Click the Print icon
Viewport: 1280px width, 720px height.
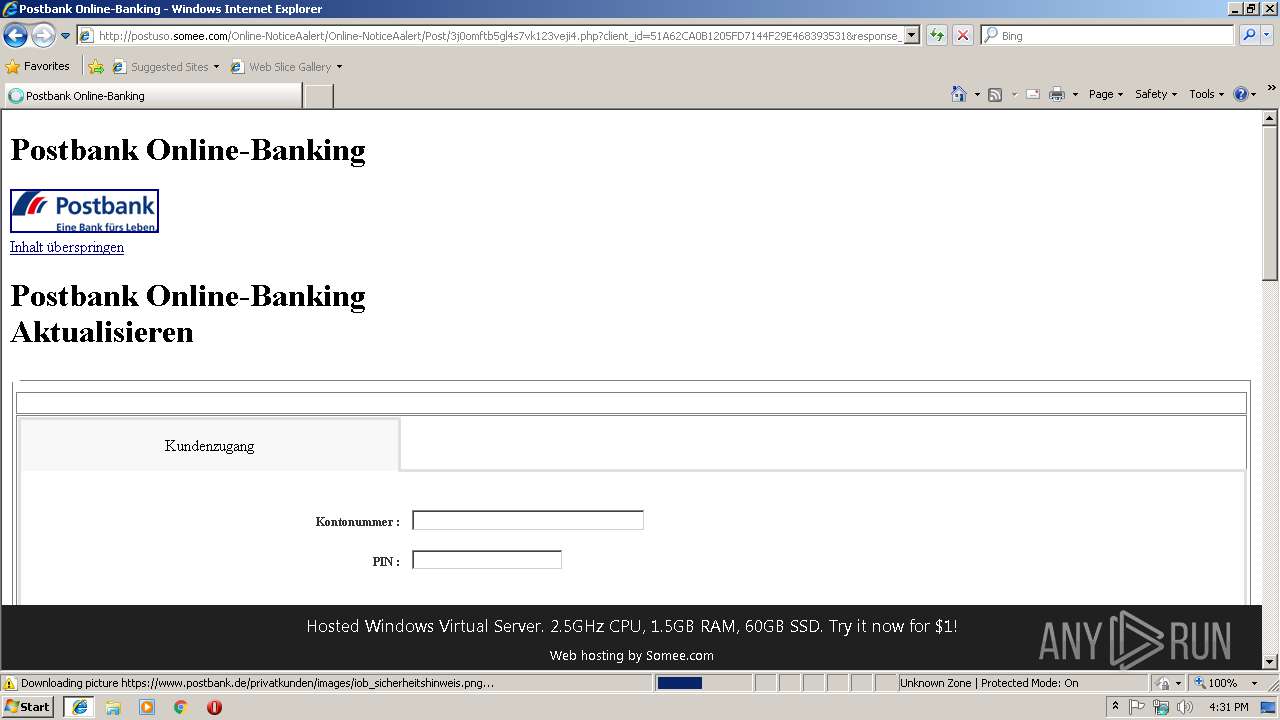click(x=1057, y=94)
